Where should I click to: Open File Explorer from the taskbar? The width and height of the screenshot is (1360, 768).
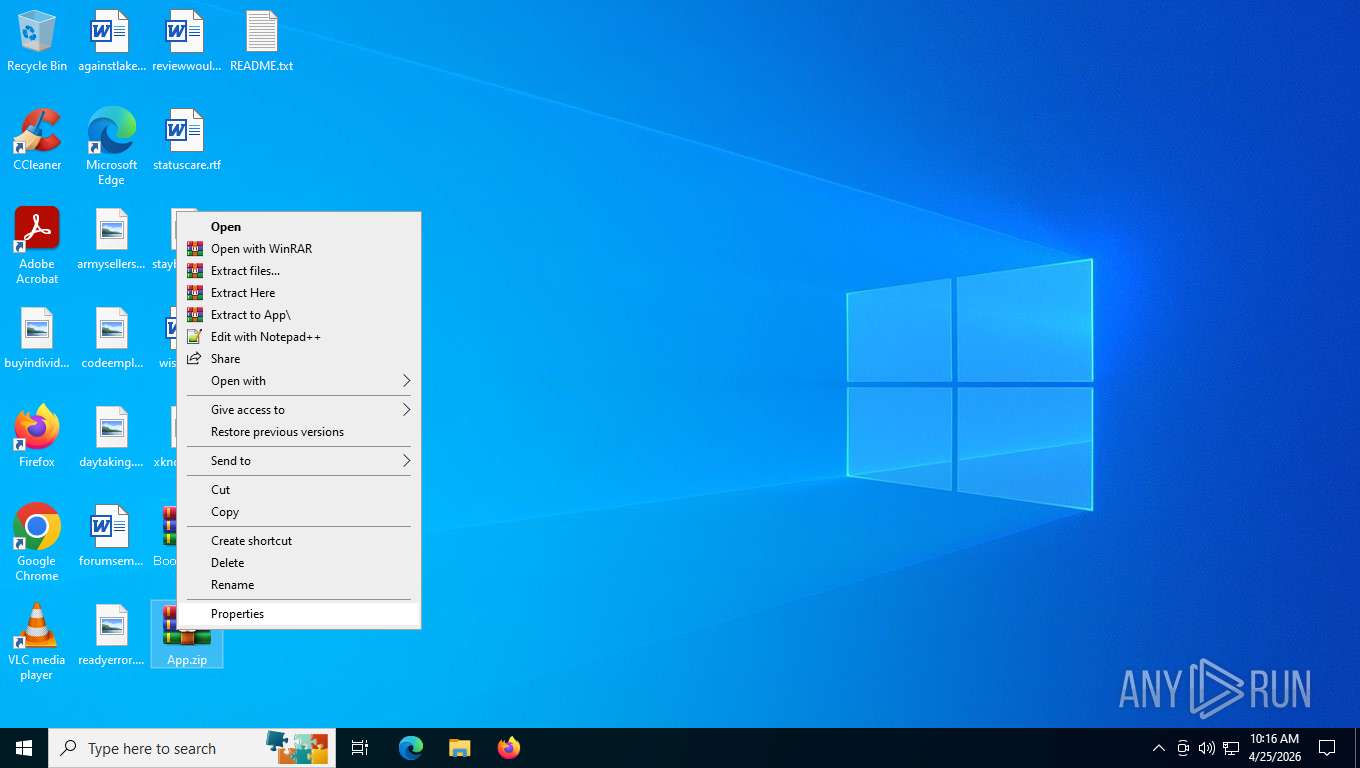click(459, 748)
